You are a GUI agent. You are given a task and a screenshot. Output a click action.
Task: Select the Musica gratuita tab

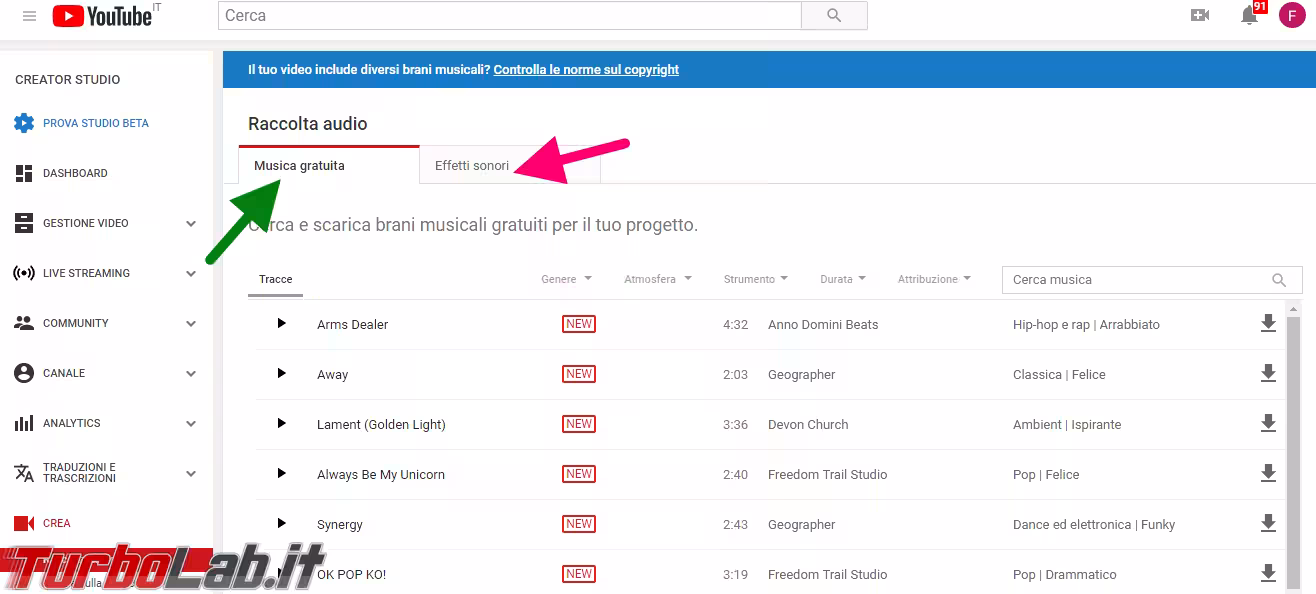tap(299, 166)
